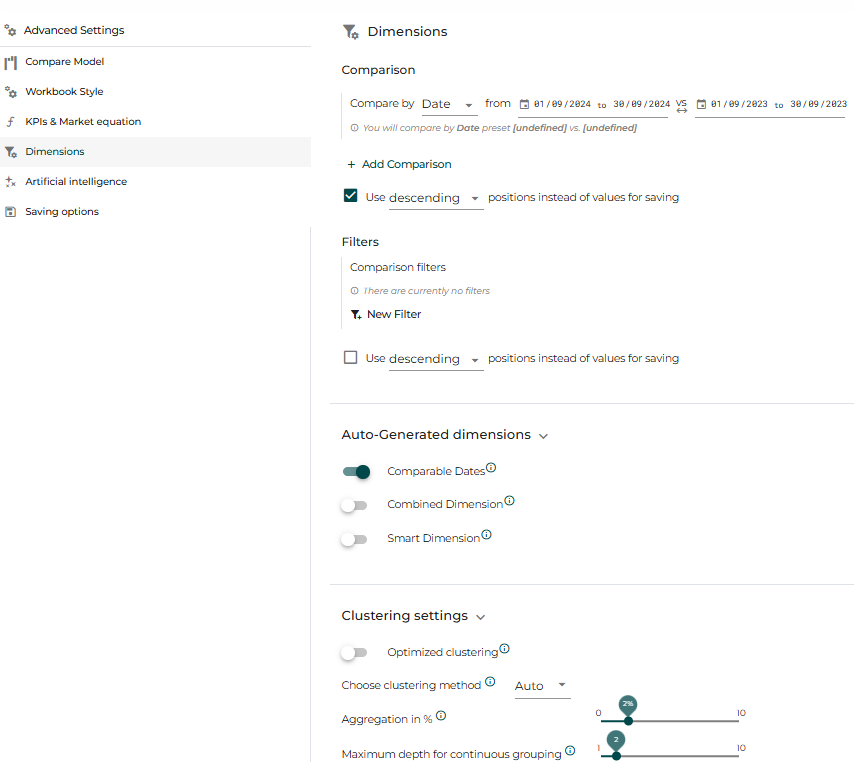Uncheck the comparison descending positions checkbox
854x781 pixels.
click(x=351, y=196)
